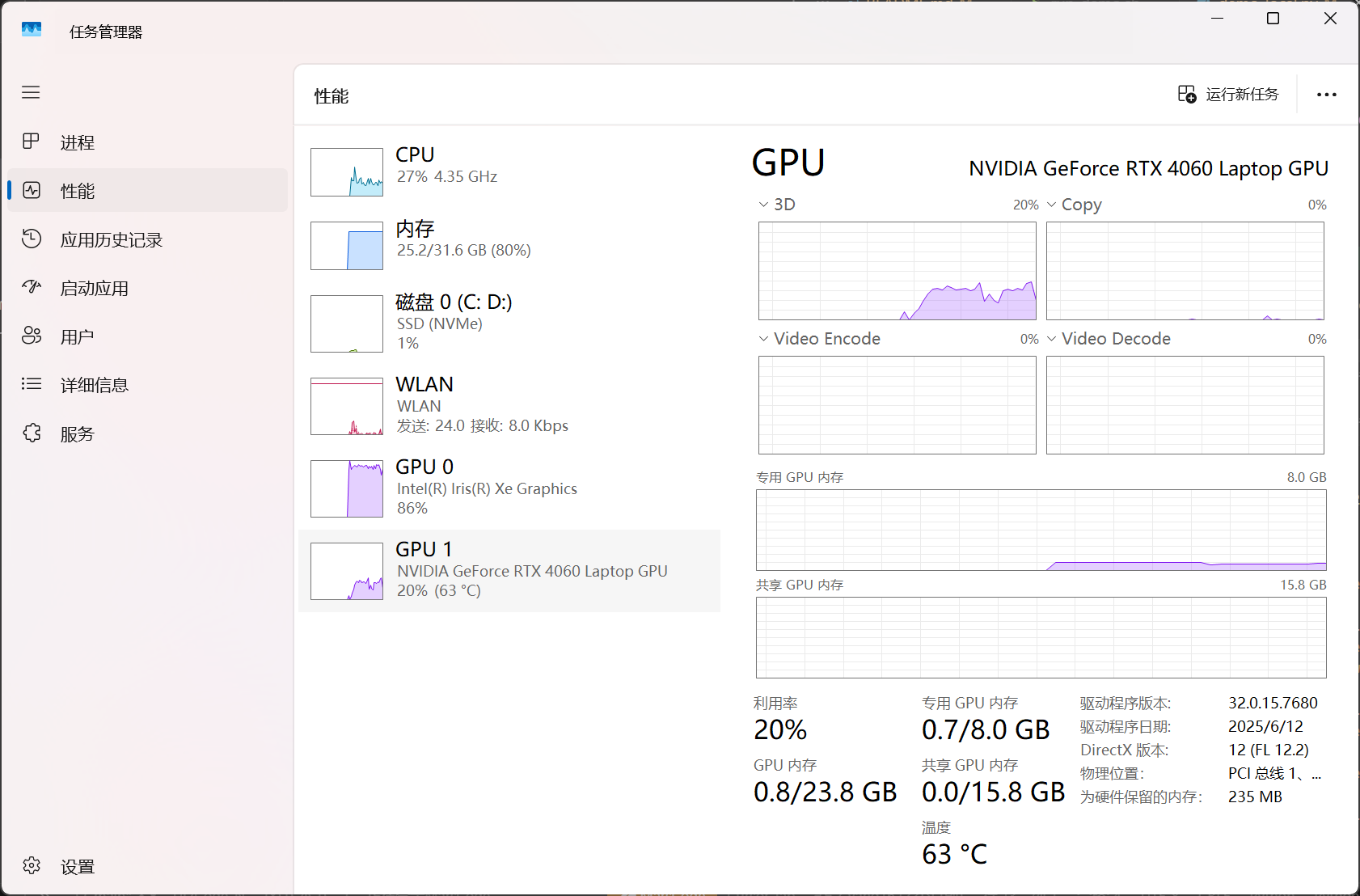The height and width of the screenshot is (896, 1360).
Task: Click the 性能 page heading
Action: [x=332, y=96]
